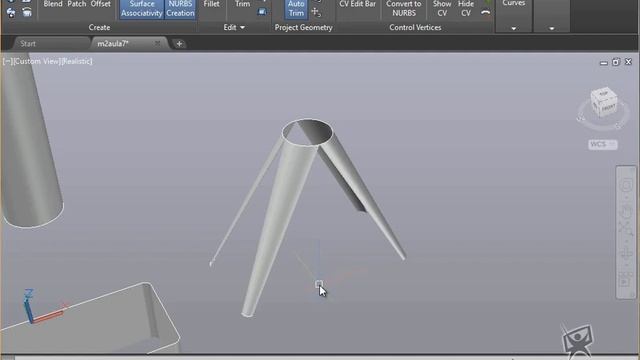Click the Control Vertices panel title
The height and width of the screenshot is (360, 640).
click(415, 27)
